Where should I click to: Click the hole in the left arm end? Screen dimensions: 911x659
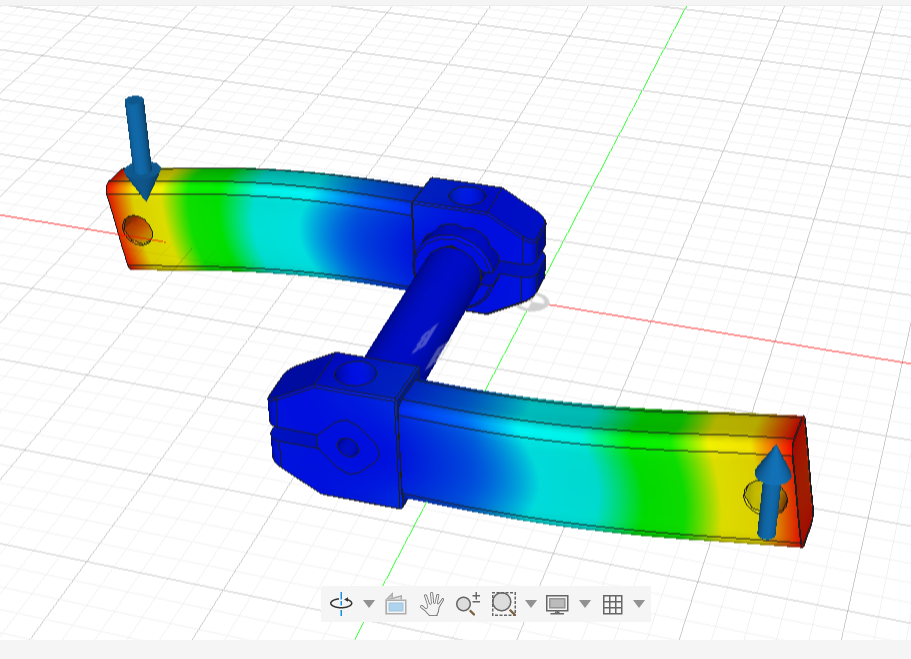(137, 231)
